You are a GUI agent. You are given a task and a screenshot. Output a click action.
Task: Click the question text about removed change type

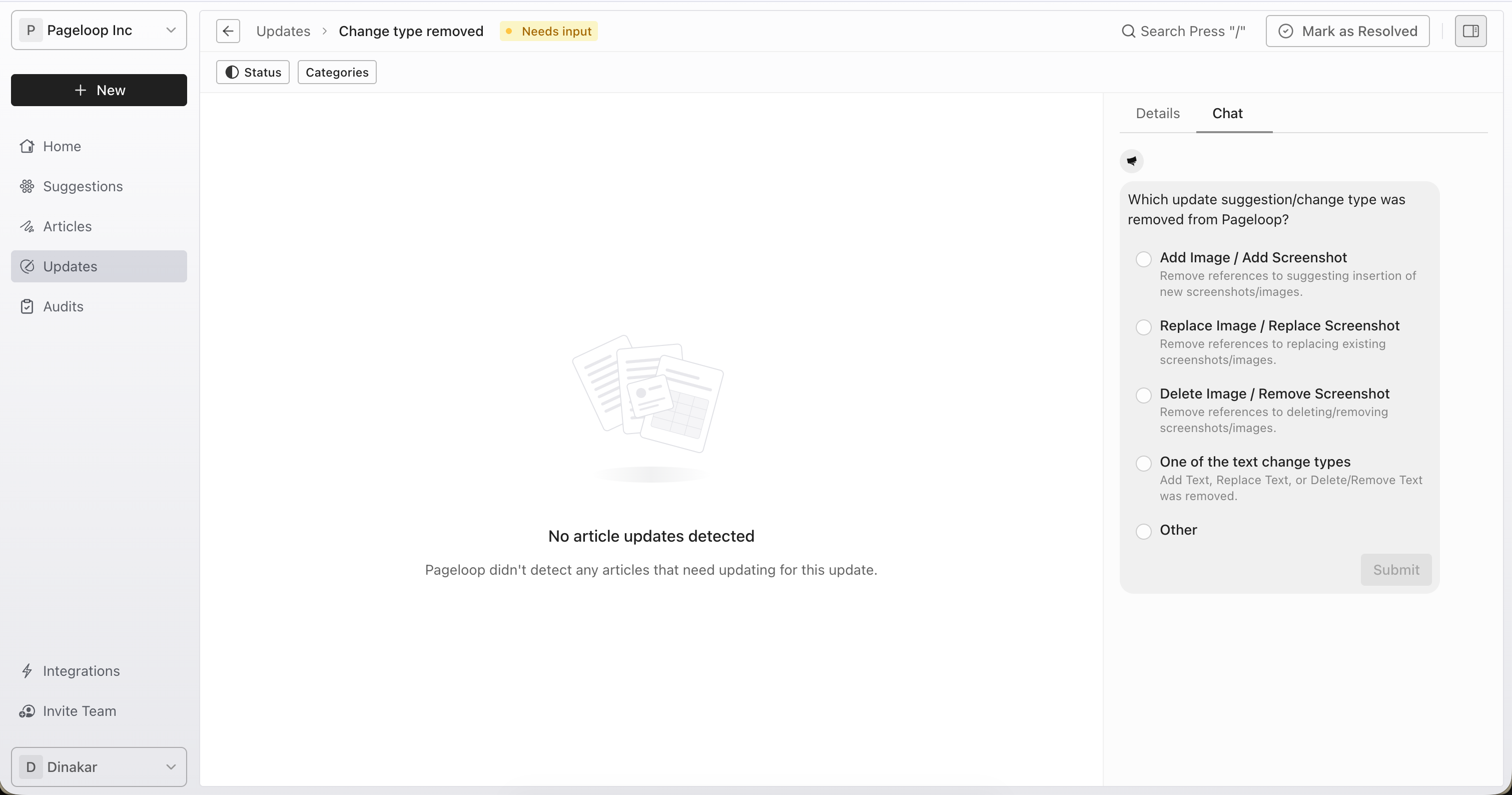click(x=1266, y=209)
